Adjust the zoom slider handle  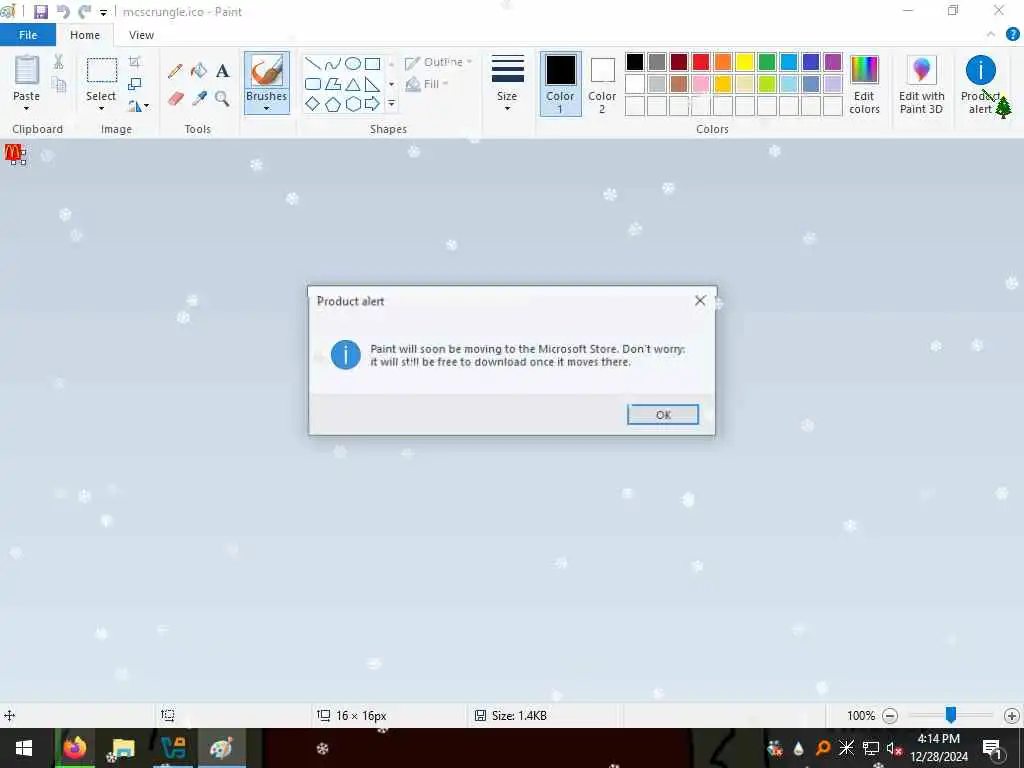click(x=951, y=715)
